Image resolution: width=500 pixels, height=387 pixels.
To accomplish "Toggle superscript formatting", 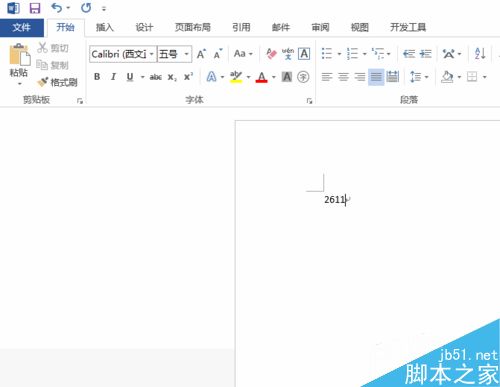I will click(x=188, y=77).
